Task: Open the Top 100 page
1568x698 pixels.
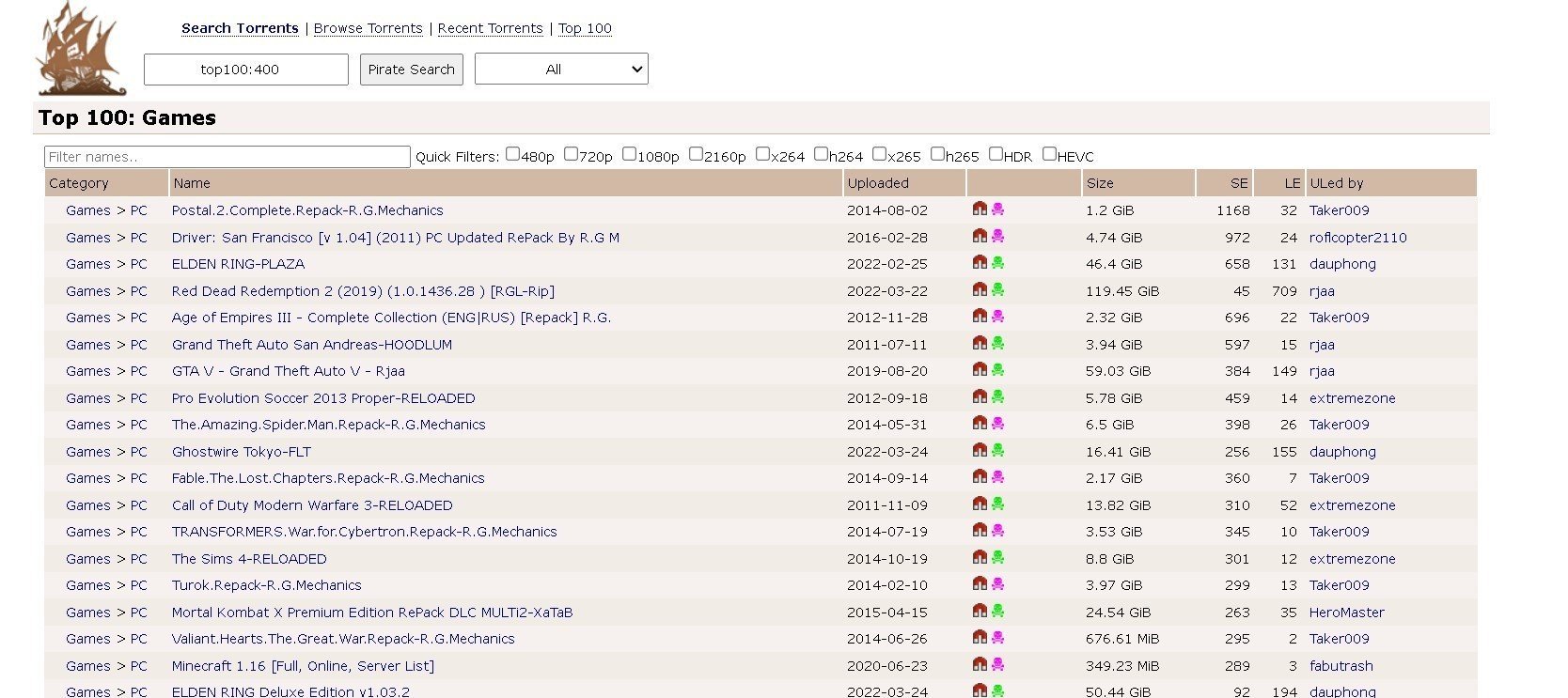Action: click(585, 28)
